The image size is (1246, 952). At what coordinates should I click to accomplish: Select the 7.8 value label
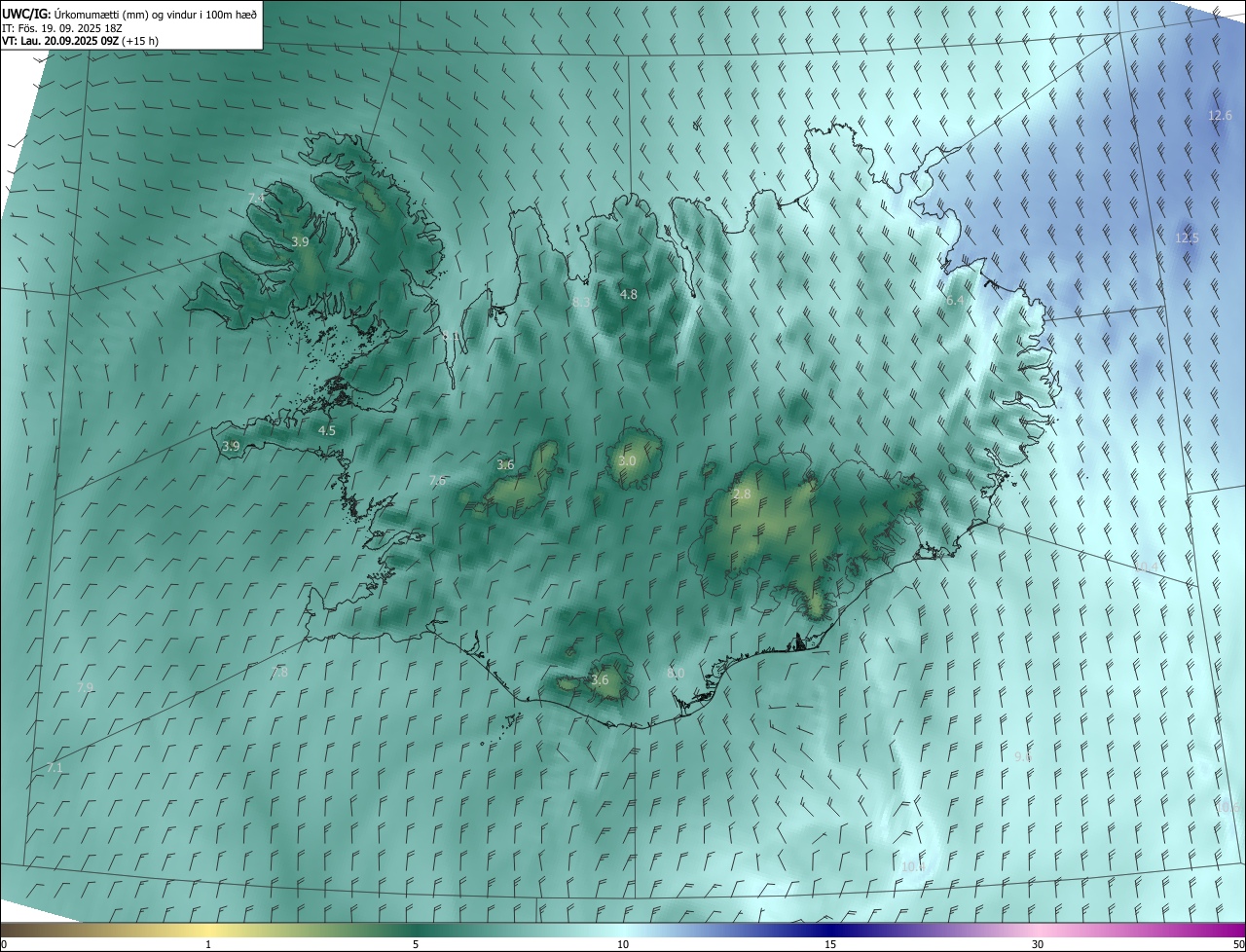(x=279, y=672)
